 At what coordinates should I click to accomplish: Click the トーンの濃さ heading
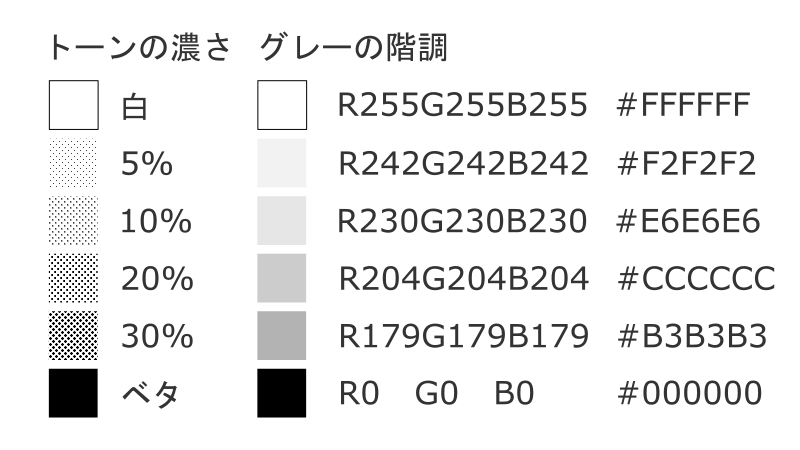point(140,47)
